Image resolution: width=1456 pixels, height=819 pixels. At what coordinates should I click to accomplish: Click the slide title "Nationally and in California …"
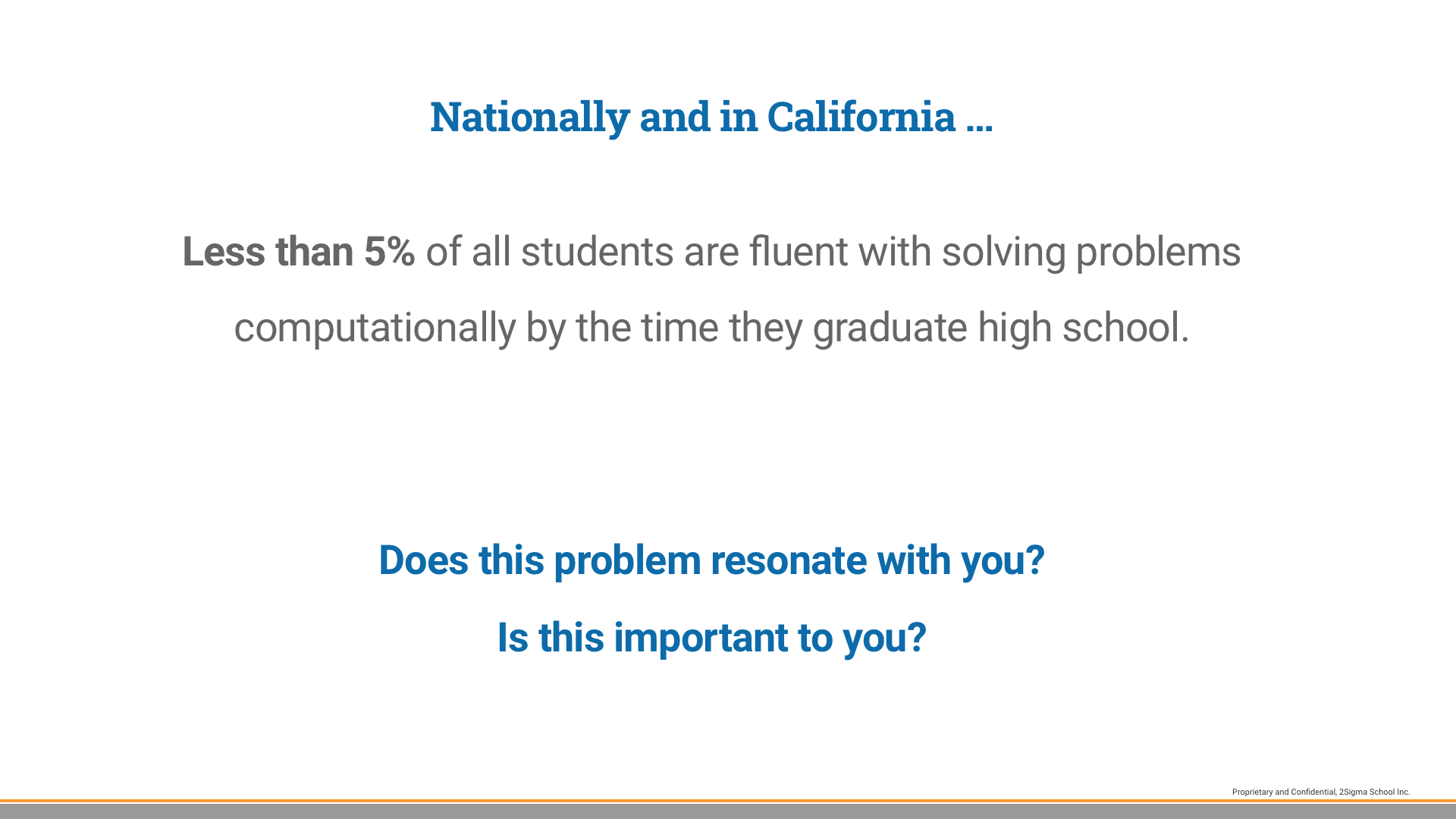point(711,117)
